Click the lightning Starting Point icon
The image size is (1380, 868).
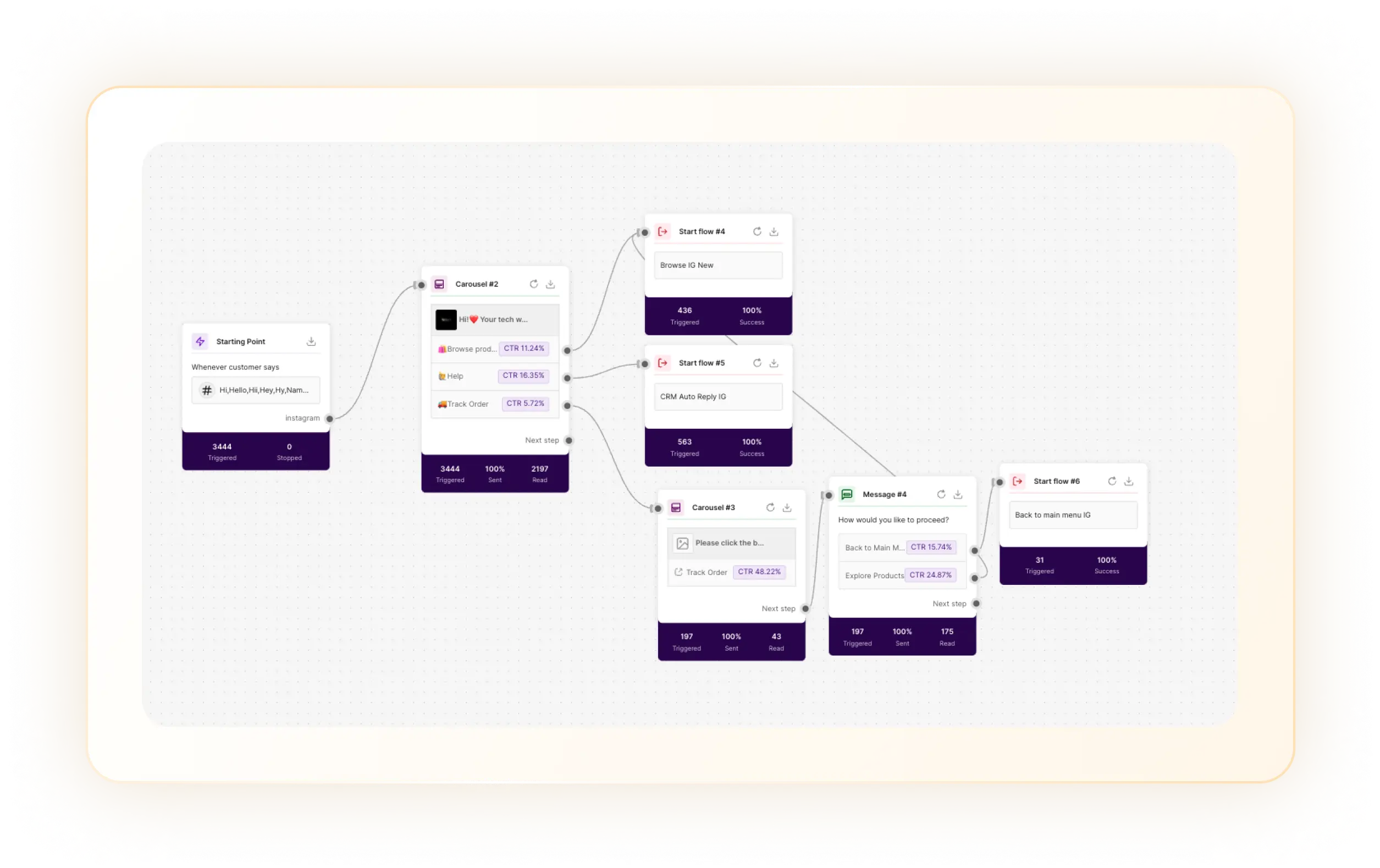point(200,341)
